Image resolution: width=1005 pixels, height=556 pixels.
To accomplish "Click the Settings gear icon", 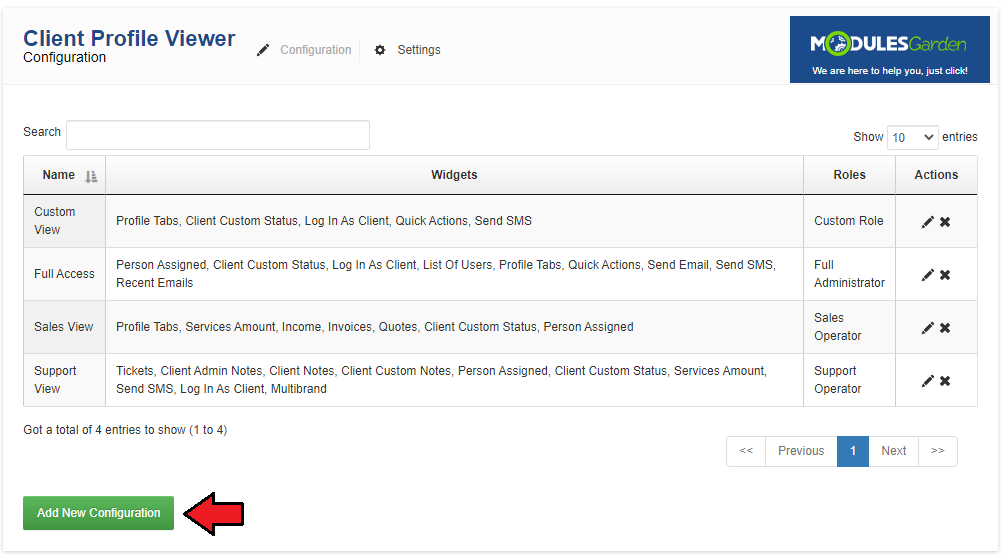I will tap(380, 50).
